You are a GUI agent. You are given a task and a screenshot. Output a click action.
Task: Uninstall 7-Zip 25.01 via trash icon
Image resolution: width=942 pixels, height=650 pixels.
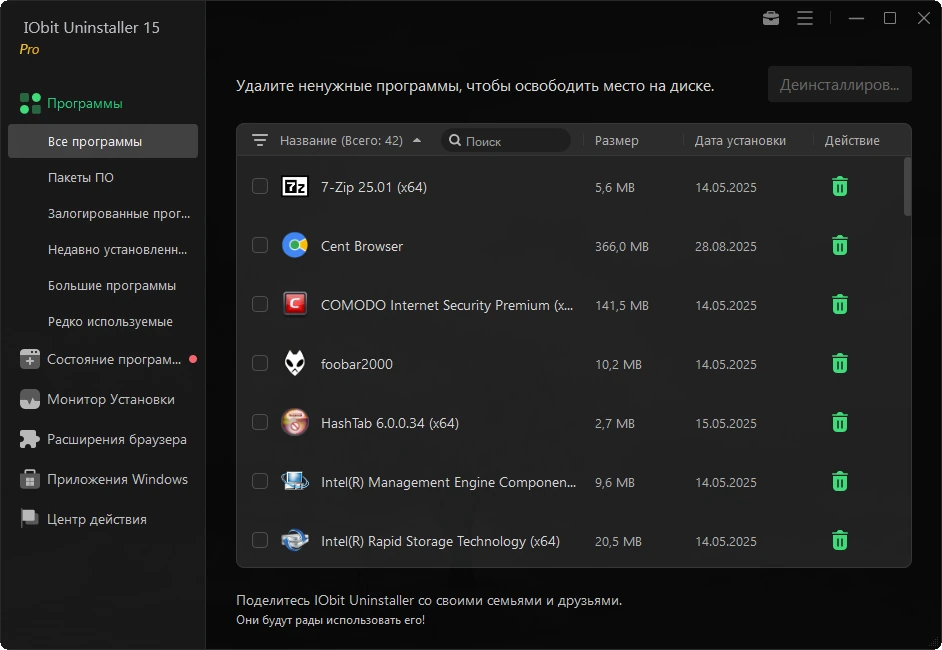point(840,187)
